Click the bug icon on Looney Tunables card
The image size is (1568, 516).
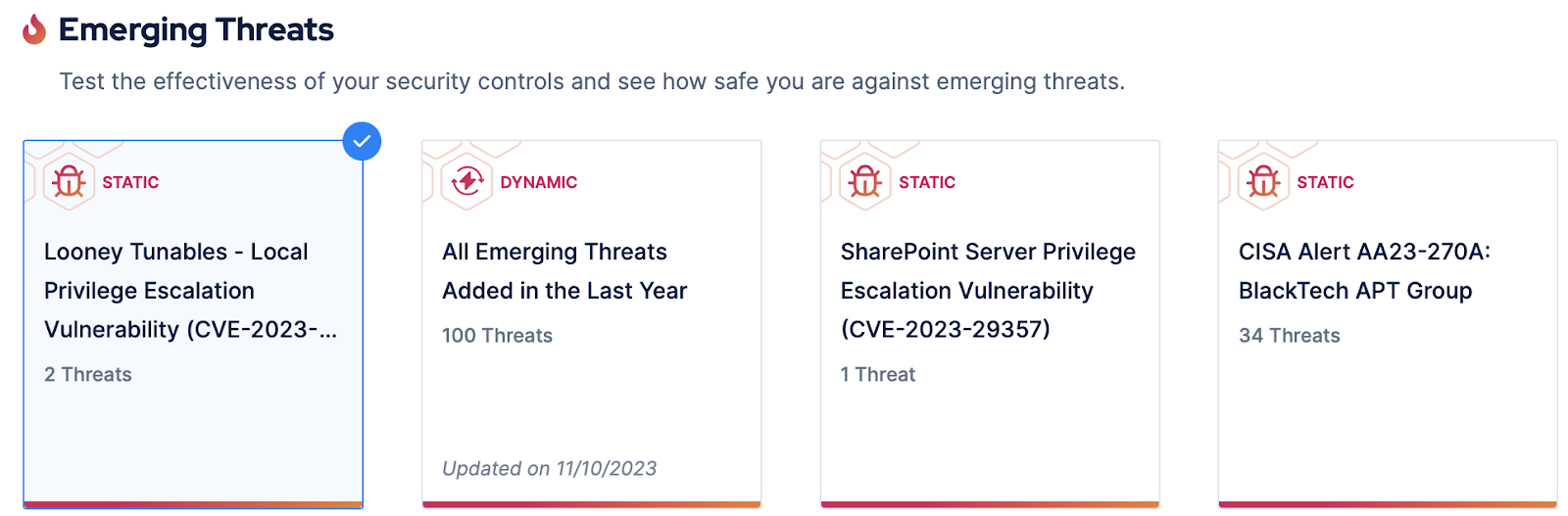click(x=69, y=181)
